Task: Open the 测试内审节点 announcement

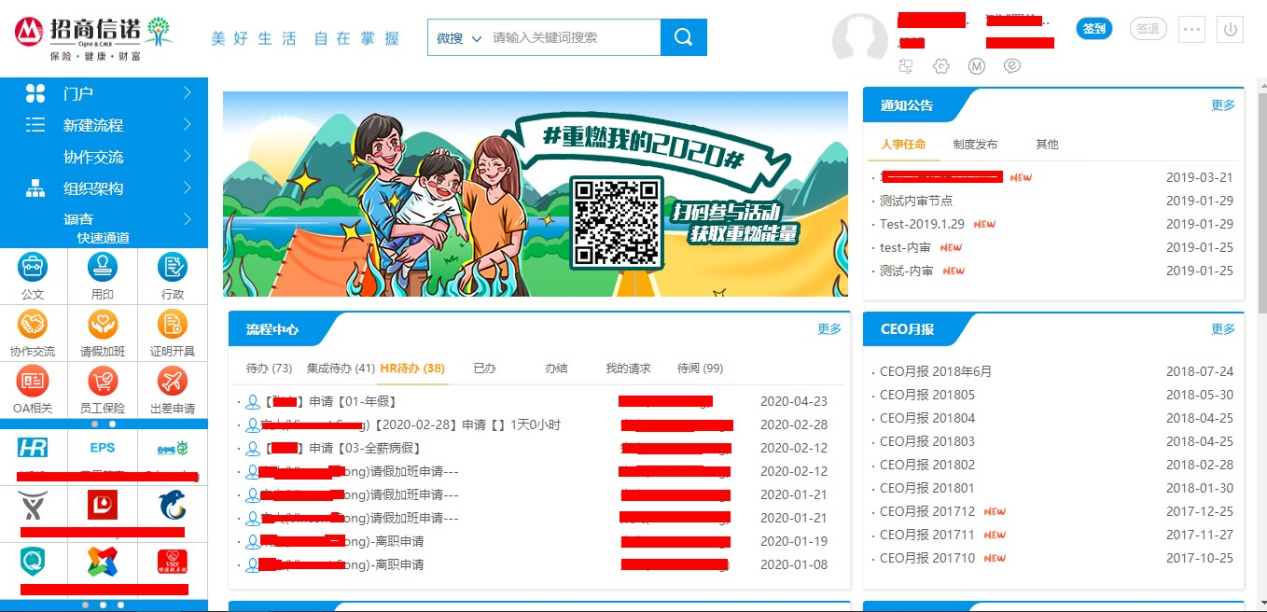Action: [916, 201]
